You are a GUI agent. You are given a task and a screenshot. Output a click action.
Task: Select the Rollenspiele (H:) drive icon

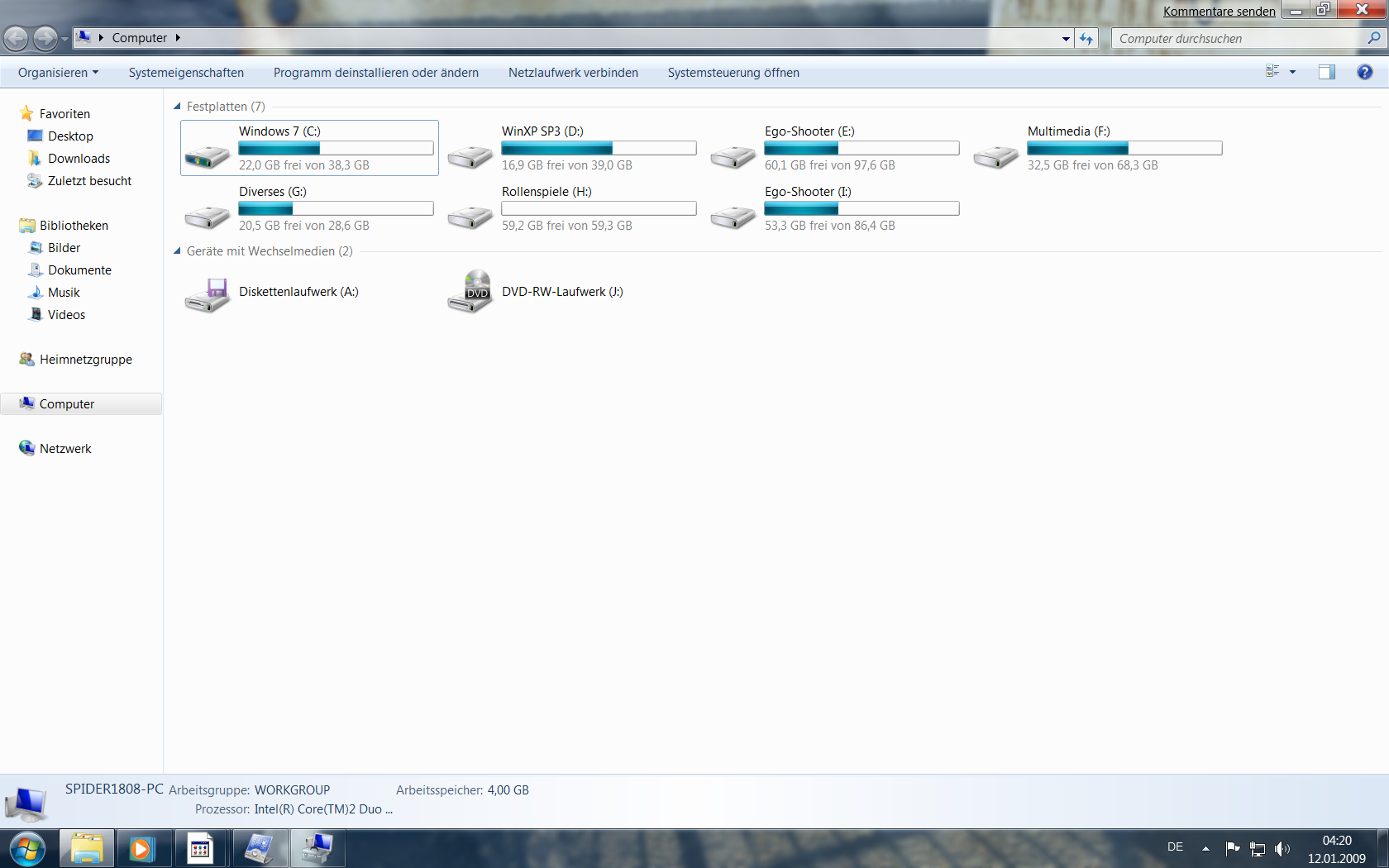point(470,217)
